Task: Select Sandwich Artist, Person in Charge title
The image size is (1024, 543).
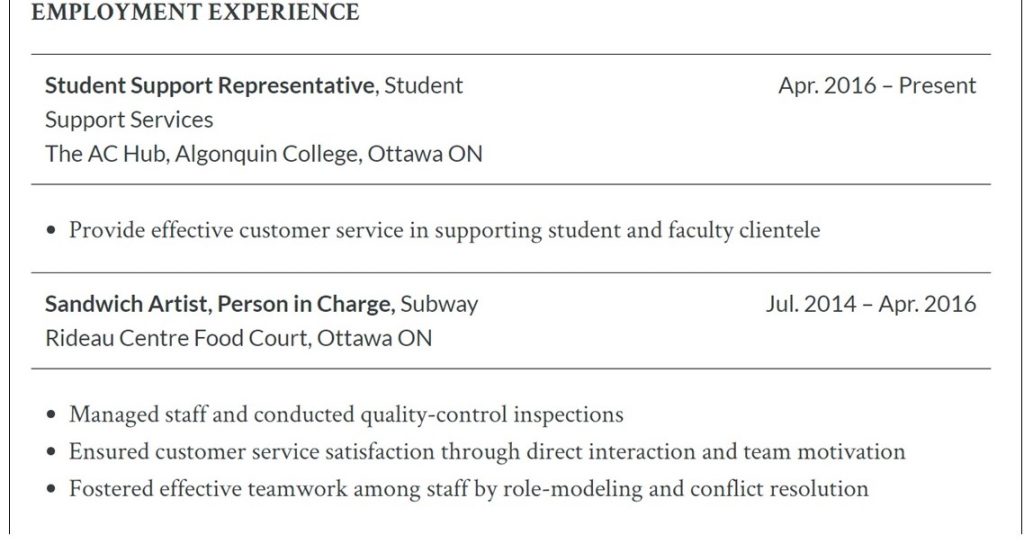Action: (220, 304)
